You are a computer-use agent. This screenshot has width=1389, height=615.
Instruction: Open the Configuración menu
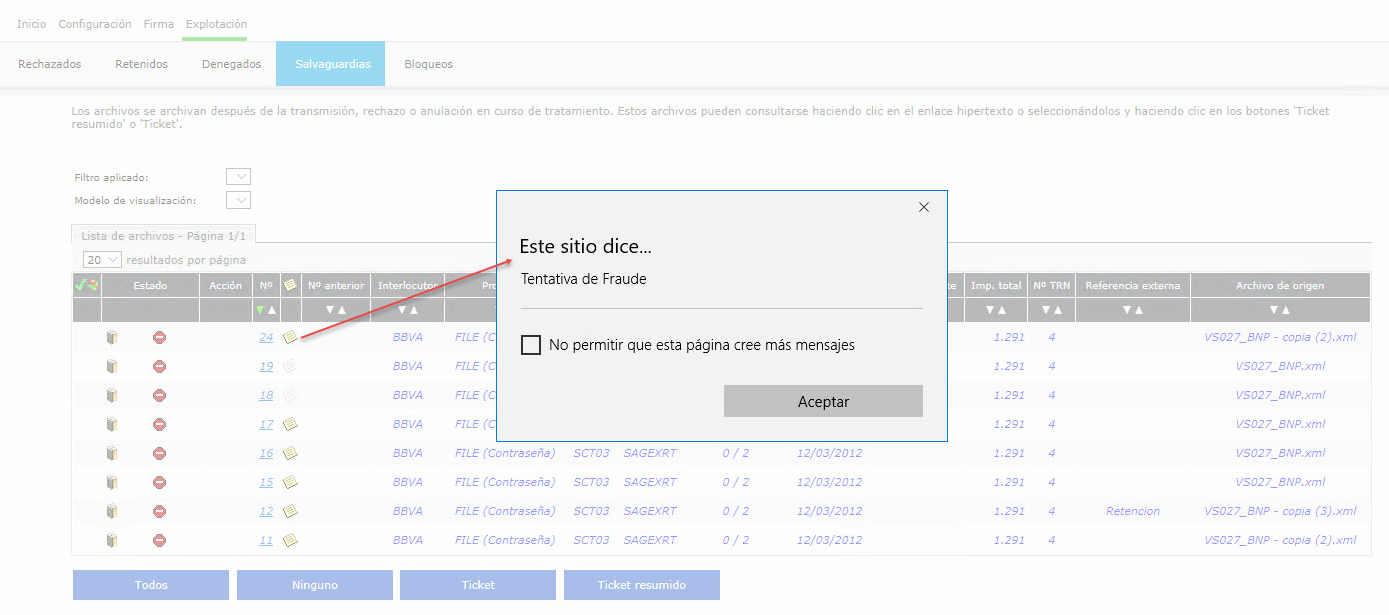tap(95, 24)
